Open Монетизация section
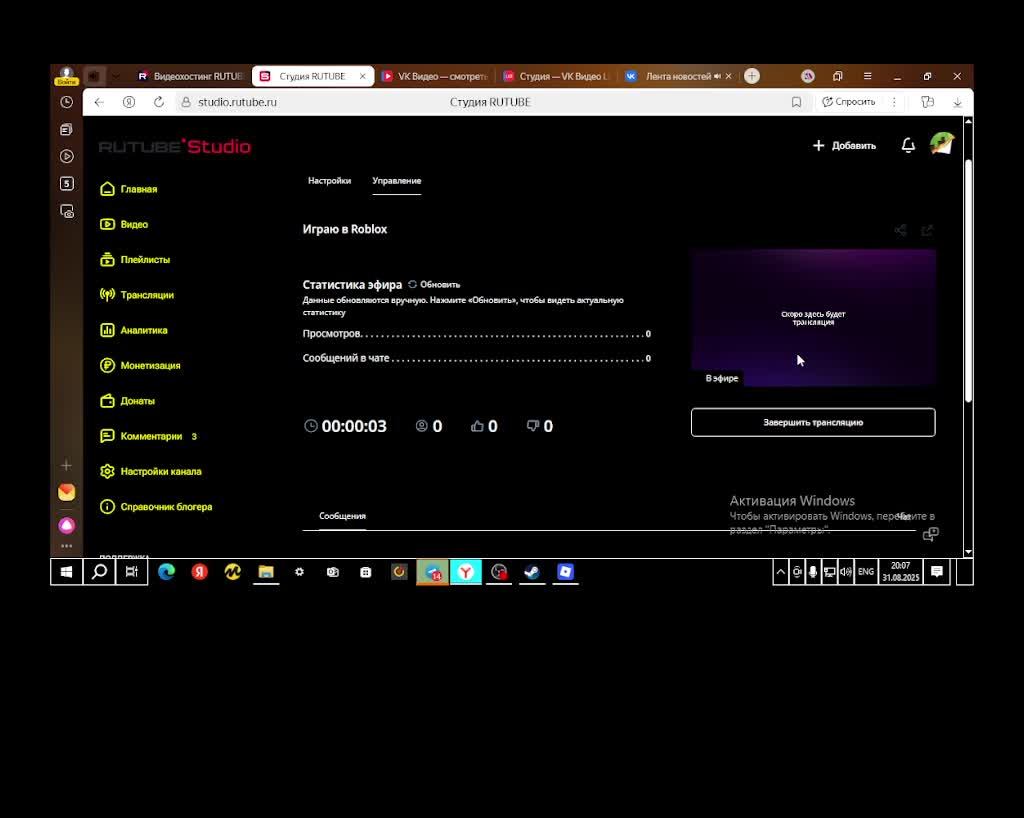 click(x=140, y=365)
